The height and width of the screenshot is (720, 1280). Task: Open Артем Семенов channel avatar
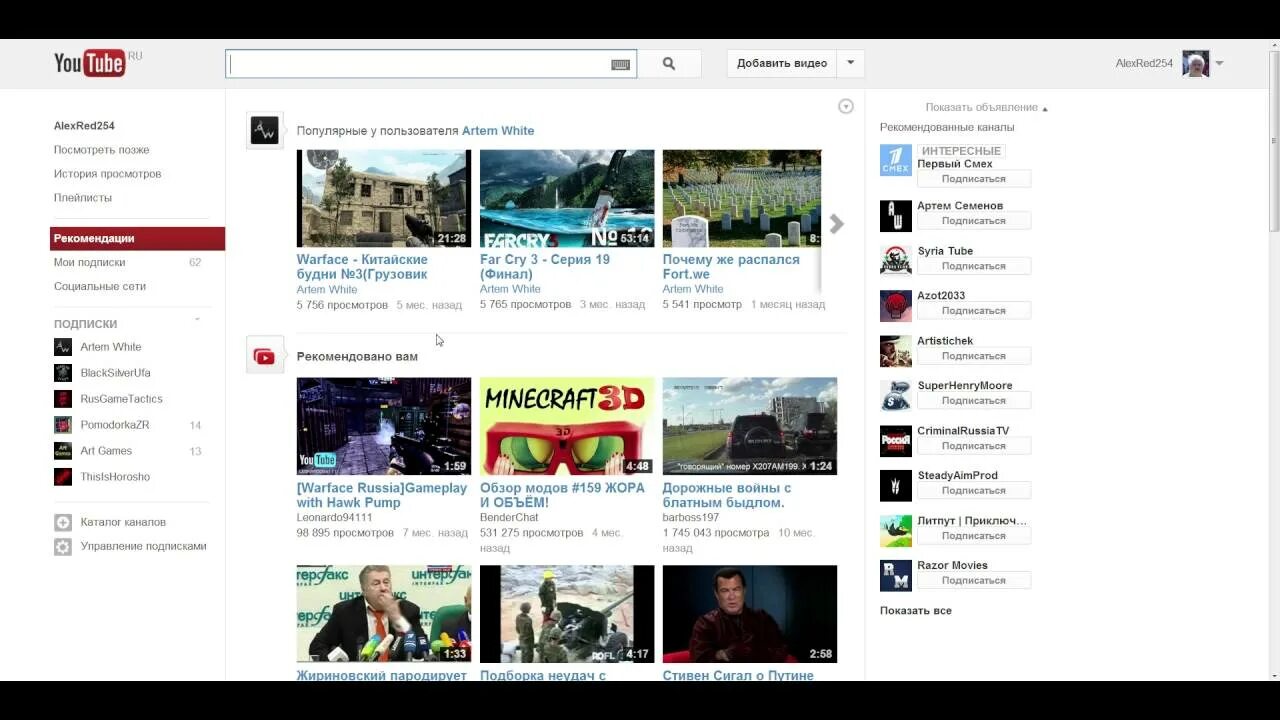pos(896,215)
